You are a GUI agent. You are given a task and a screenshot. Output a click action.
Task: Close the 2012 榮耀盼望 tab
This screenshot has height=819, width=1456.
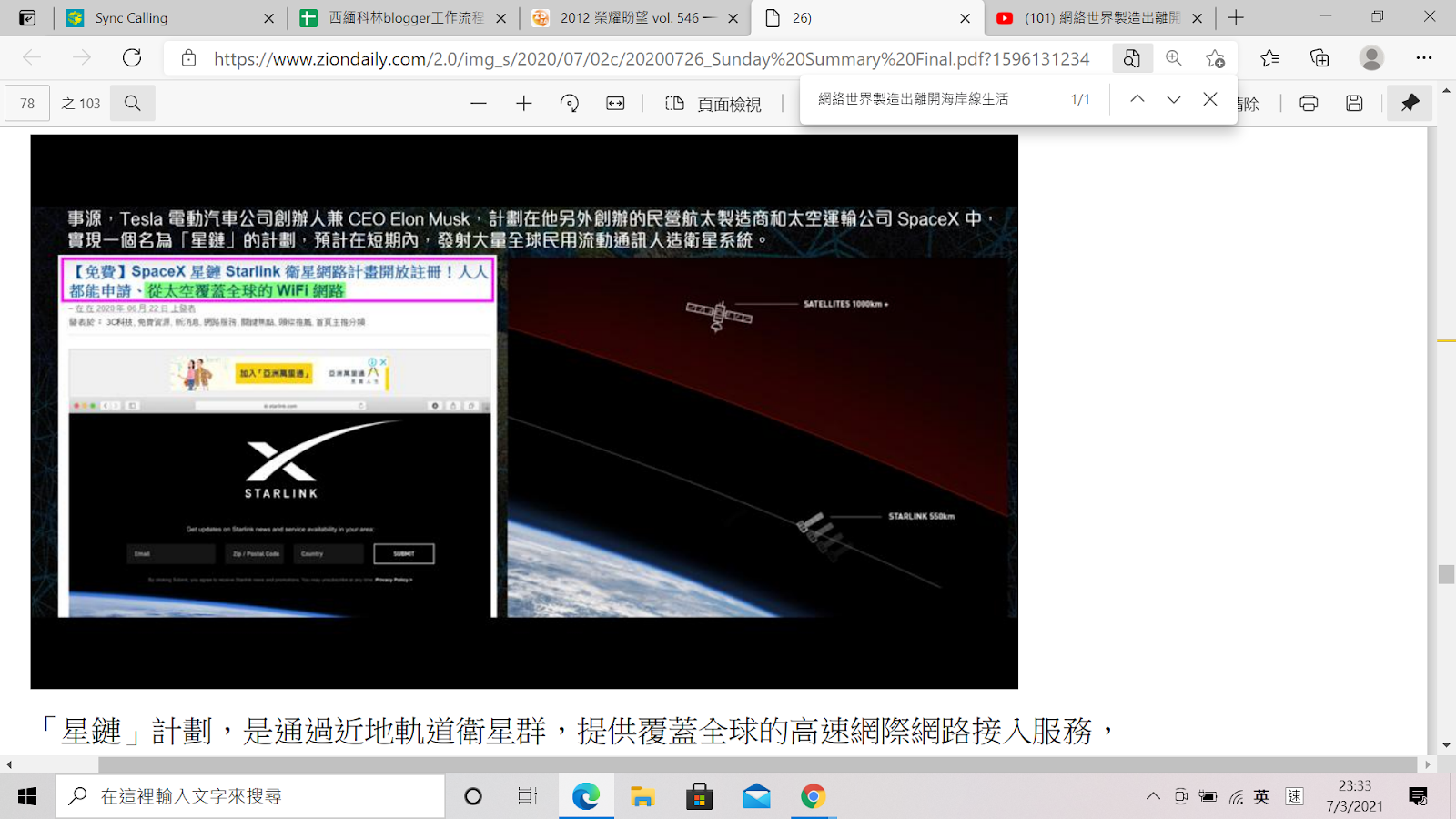click(x=733, y=18)
